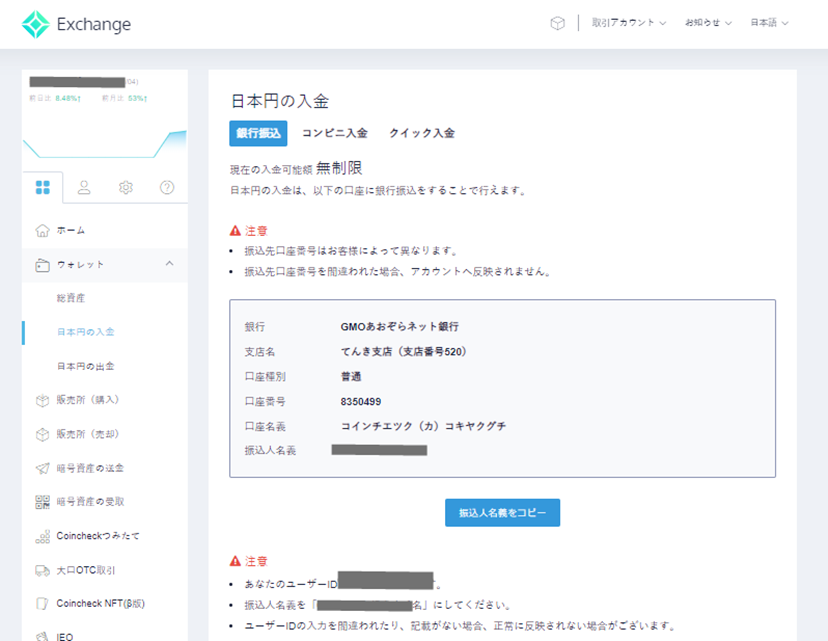This screenshot has height=641, width=828.
Task: Go to 日本円の出金 in sidebar
Action: (85, 366)
